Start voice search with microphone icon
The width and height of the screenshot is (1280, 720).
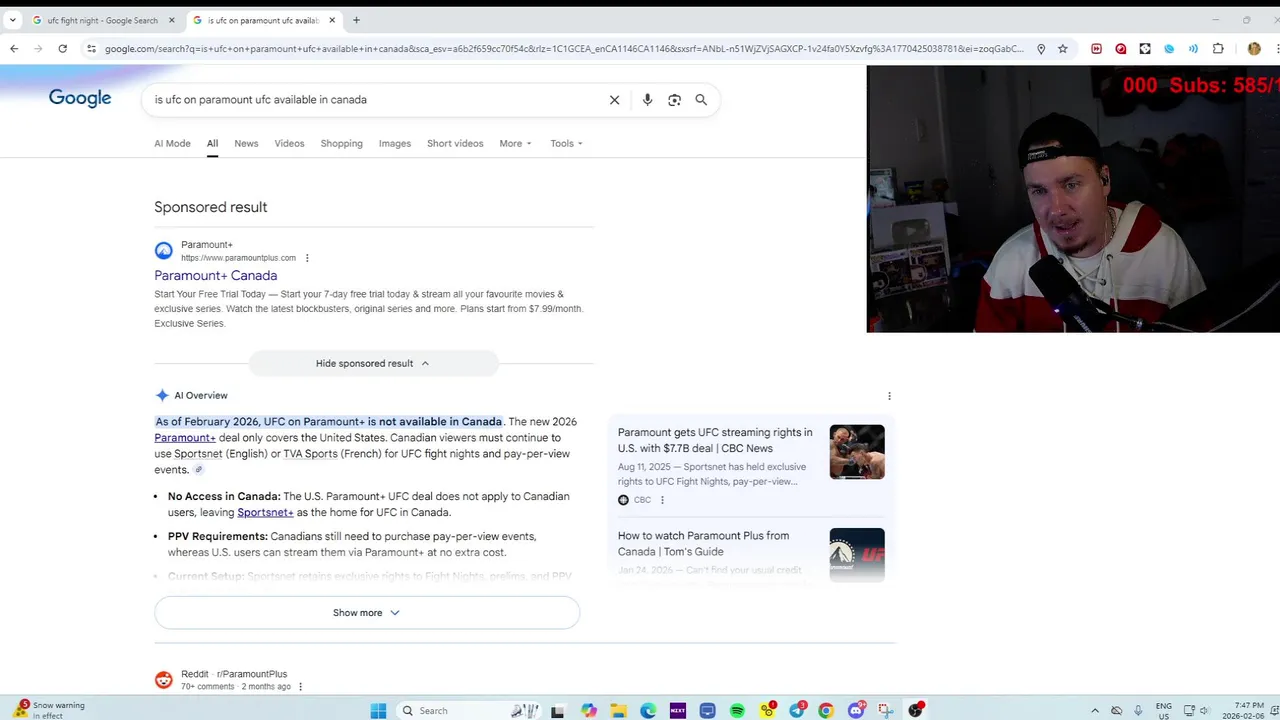click(x=647, y=100)
